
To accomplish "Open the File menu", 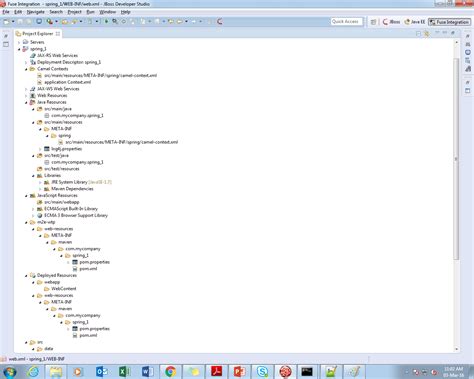I will [6, 12].
